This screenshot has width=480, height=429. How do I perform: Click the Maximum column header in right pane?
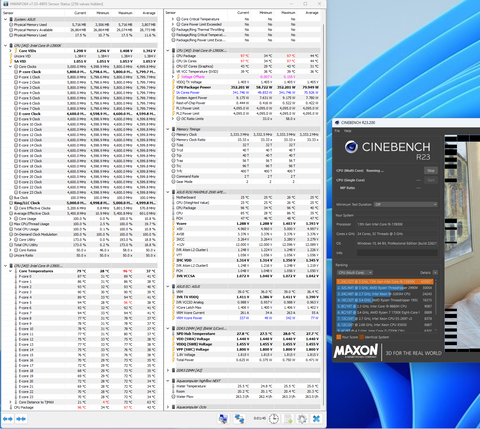288,13
